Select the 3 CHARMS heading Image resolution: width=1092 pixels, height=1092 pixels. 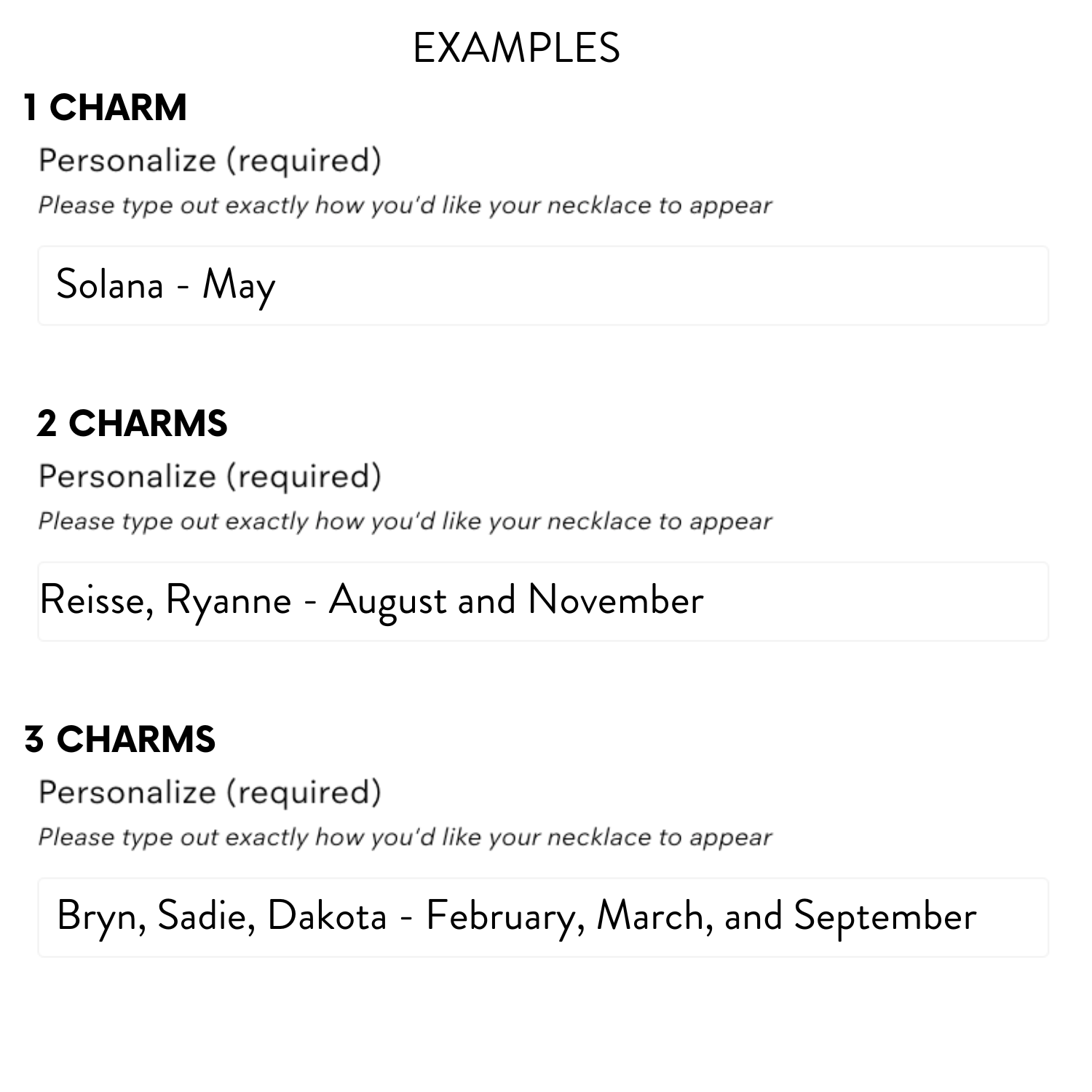point(120,740)
